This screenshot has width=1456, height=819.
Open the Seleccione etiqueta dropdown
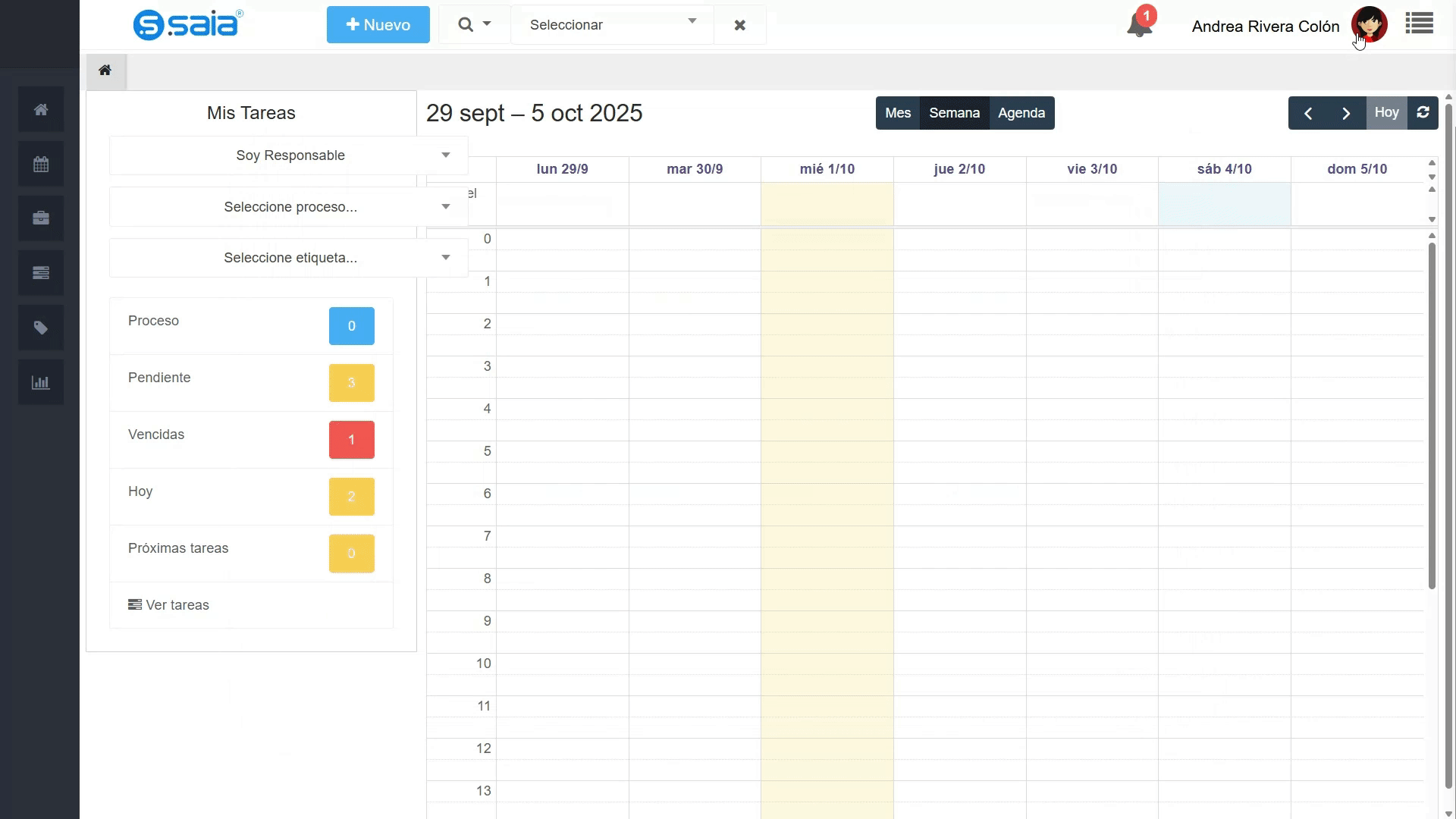pyautogui.click(x=289, y=258)
